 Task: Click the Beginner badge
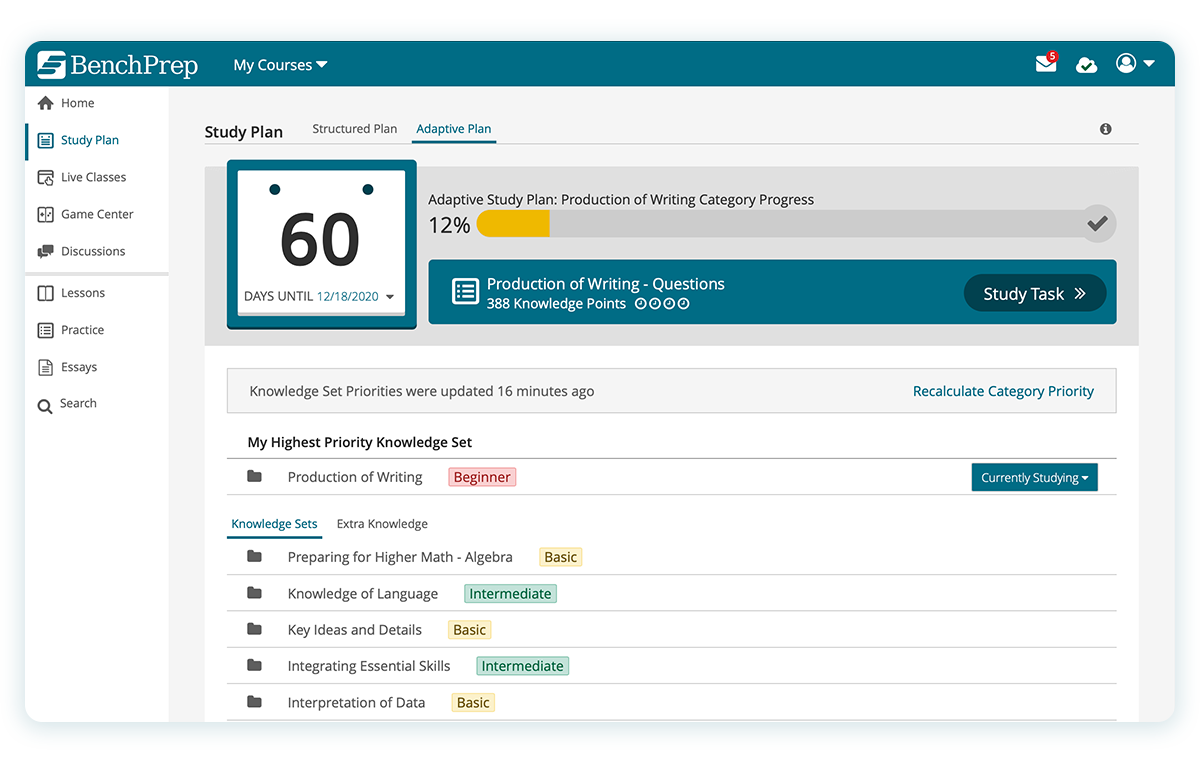click(482, 477)
